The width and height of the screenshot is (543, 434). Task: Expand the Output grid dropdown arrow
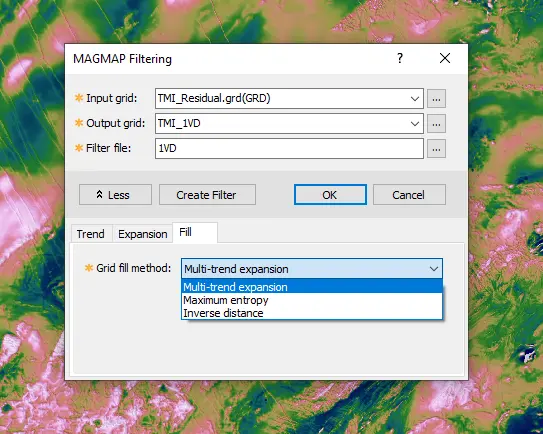pyautogui.click(x=415, y=124)
